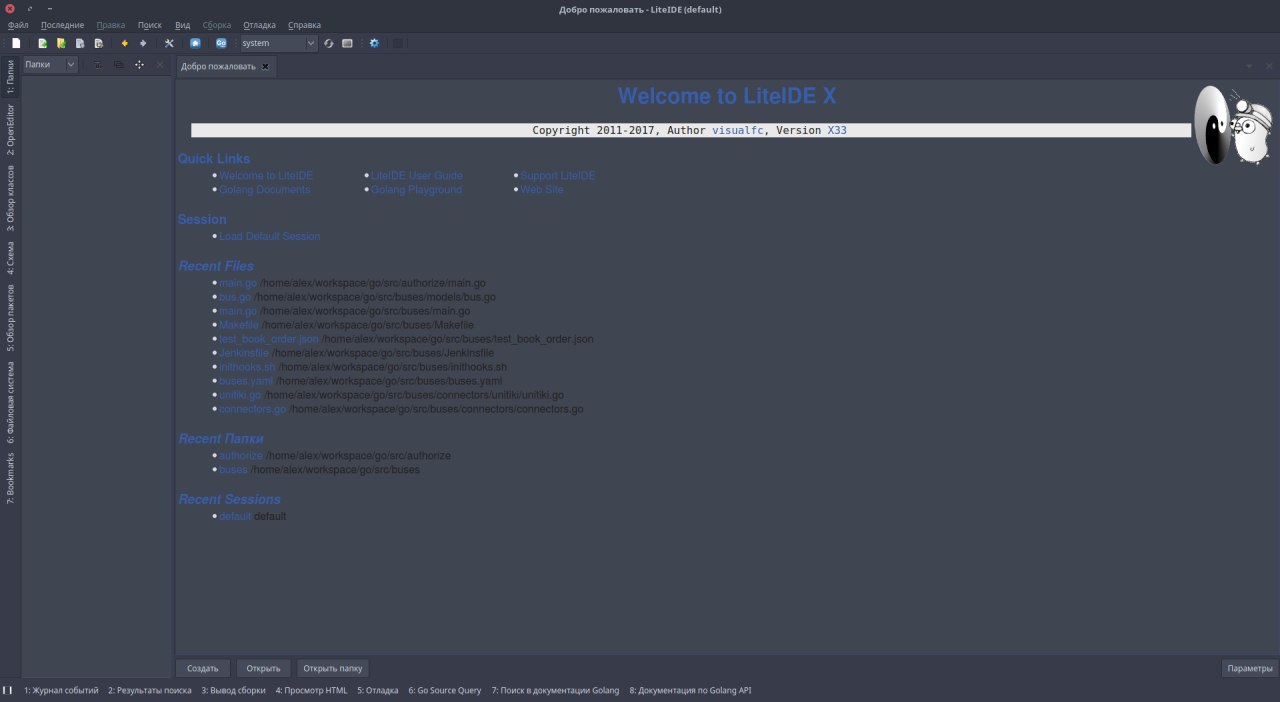Show the 4: Просмотр HTML bottom panel
Viewport: 1280px width, 702px height.
311,690
